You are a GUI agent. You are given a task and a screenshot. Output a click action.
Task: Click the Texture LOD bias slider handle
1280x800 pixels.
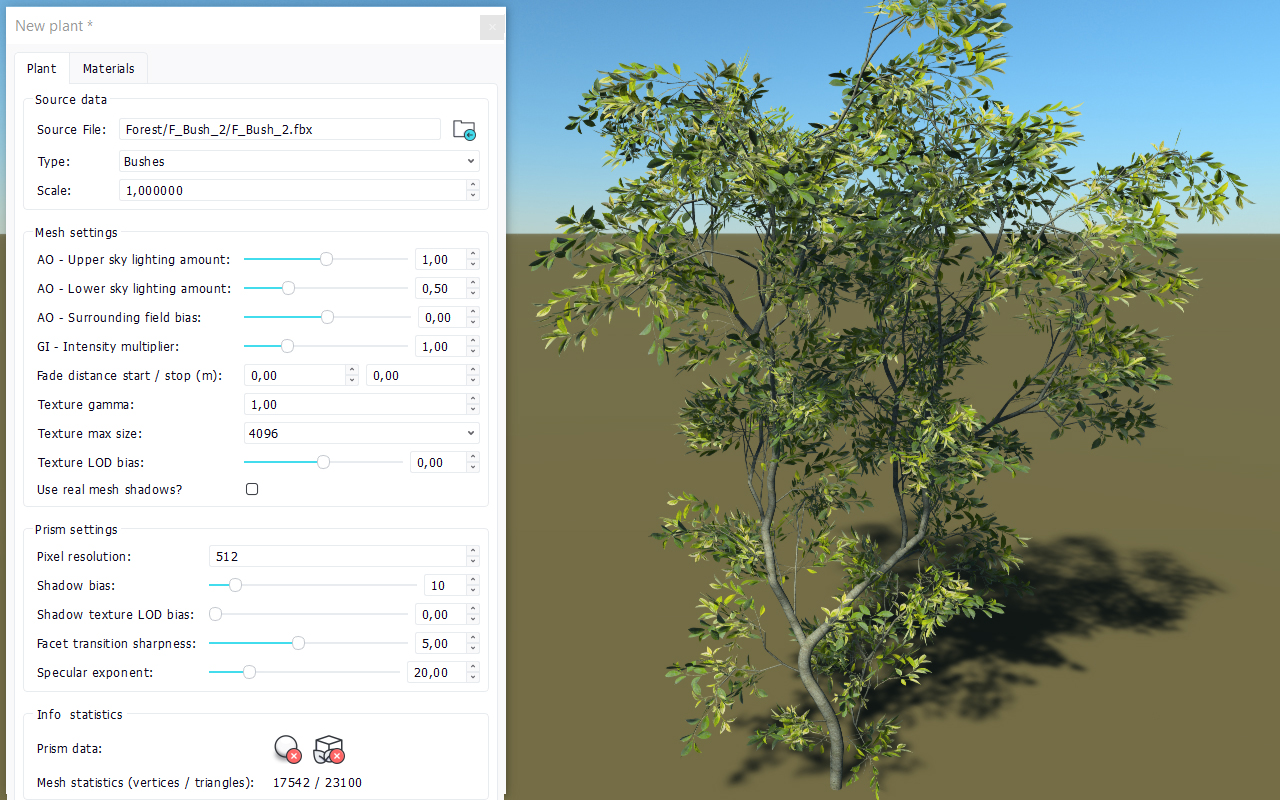(x=323, y=462)
